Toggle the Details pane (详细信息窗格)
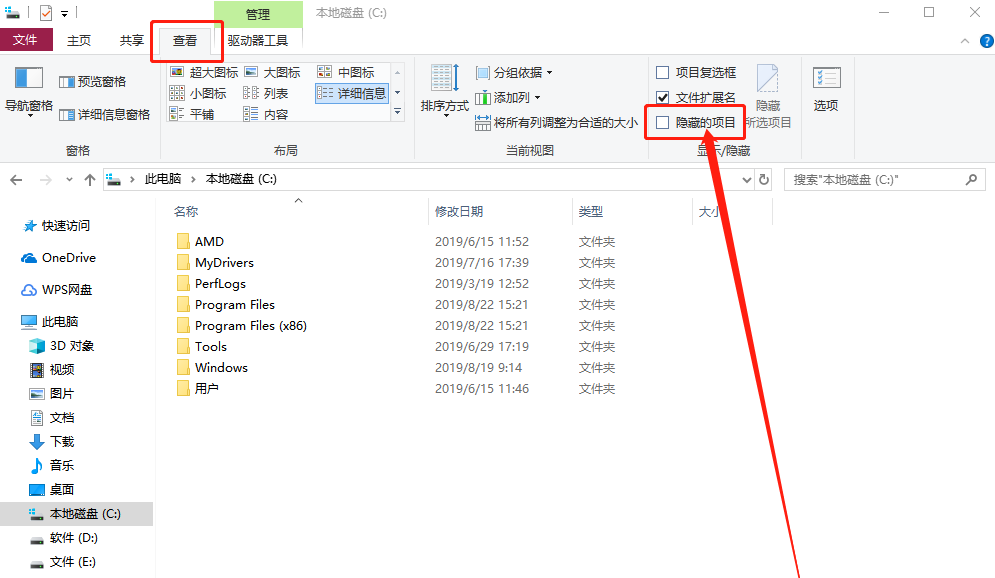 (x=105, y=115)
